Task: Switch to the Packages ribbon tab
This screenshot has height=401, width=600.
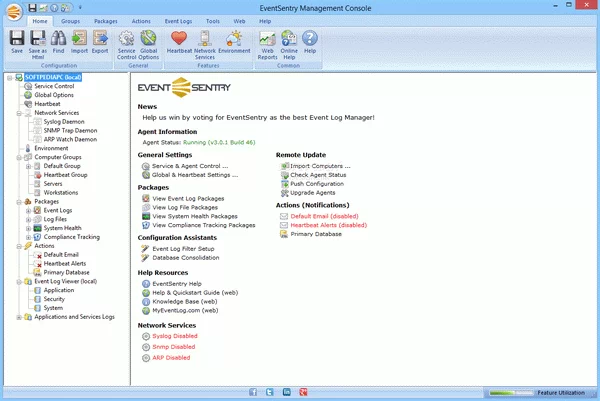Action: tap(106, 21)
